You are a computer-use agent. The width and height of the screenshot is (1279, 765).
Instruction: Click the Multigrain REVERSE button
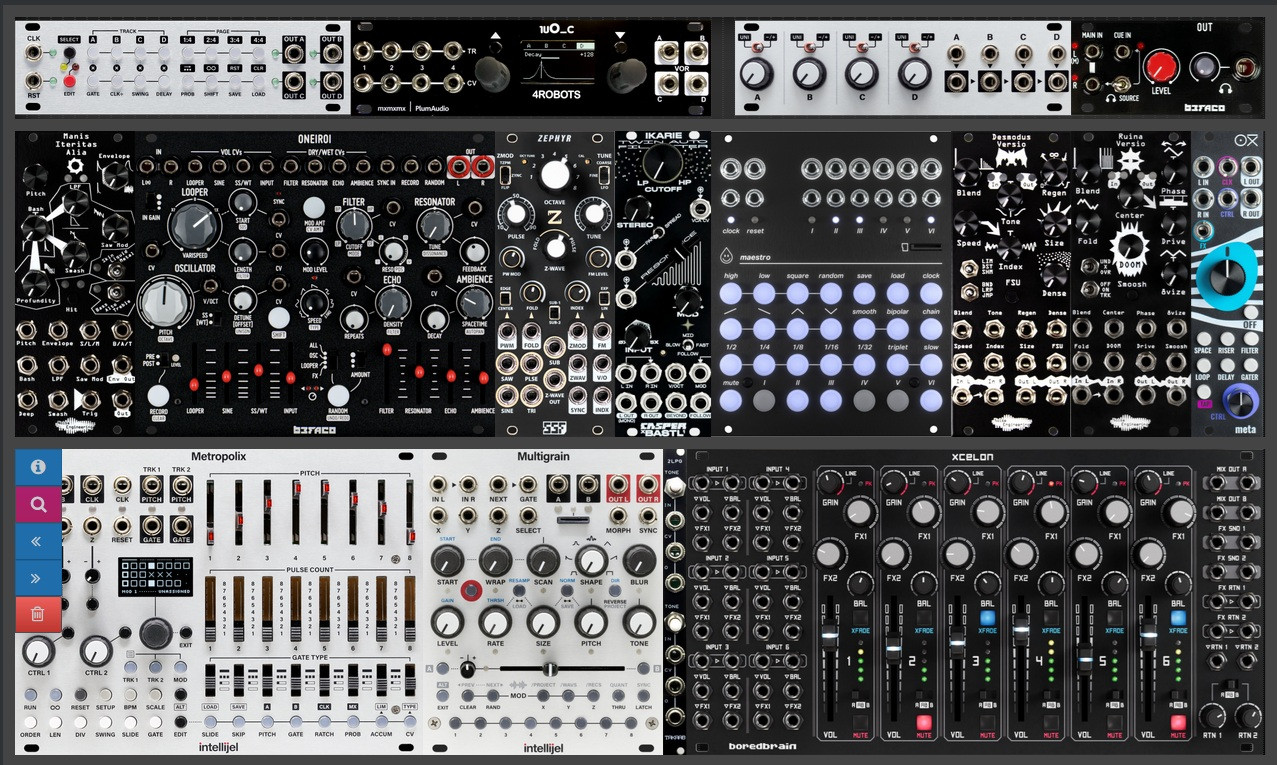coord(616,592)
